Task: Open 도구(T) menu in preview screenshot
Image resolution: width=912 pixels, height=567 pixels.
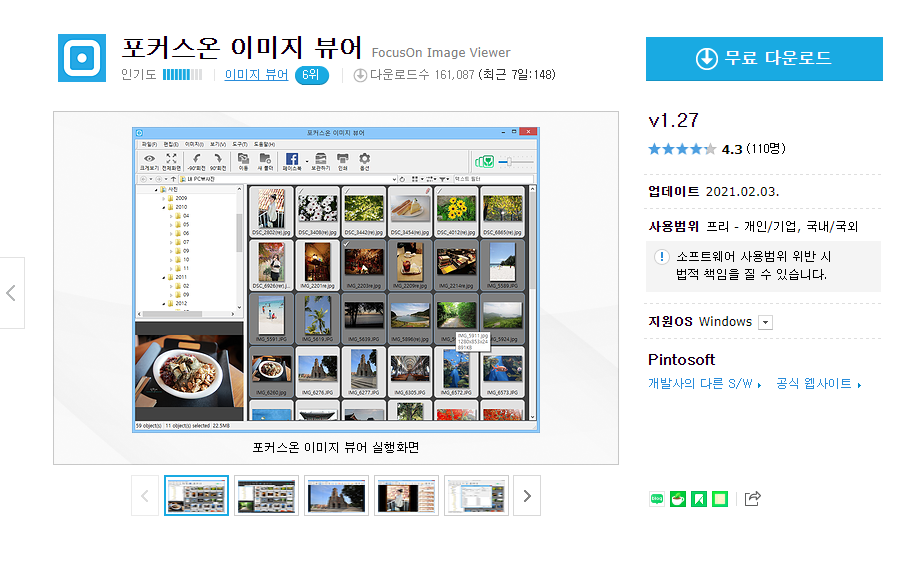Action: pos(240,144)
